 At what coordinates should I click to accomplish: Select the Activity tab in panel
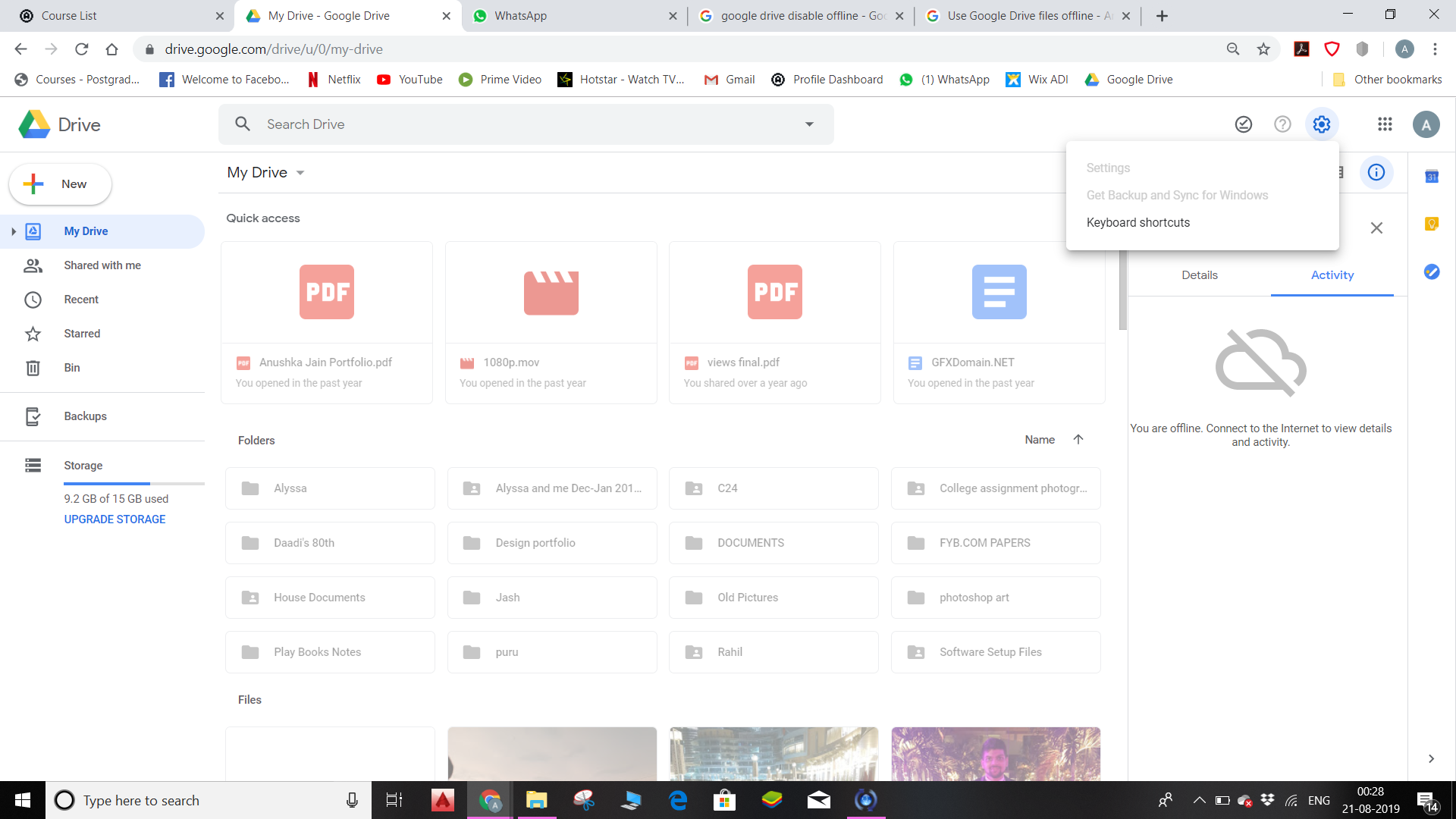tap(1333, 275)
